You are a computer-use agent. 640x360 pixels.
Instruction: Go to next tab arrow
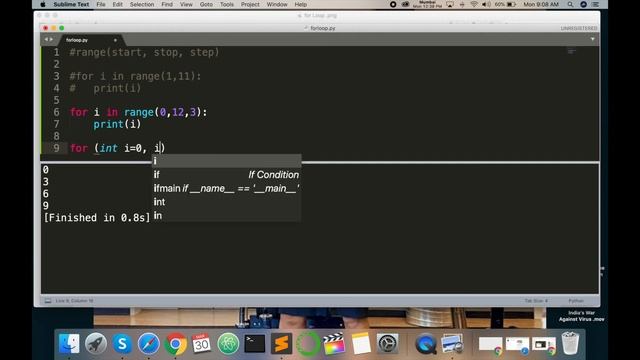pos(51,39)
